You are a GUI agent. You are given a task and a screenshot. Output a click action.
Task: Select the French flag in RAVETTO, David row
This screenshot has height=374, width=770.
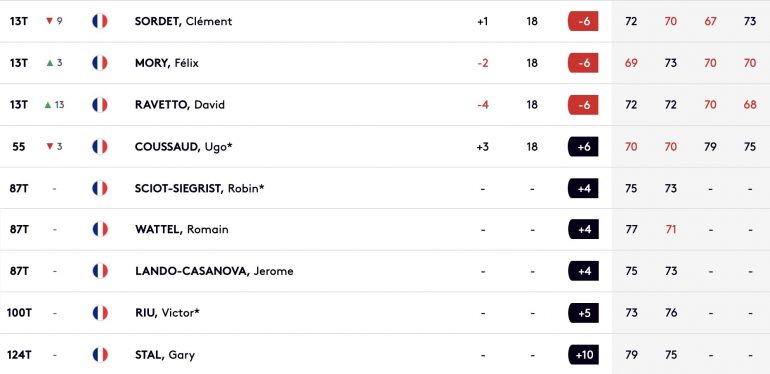(x=100, y=105)
